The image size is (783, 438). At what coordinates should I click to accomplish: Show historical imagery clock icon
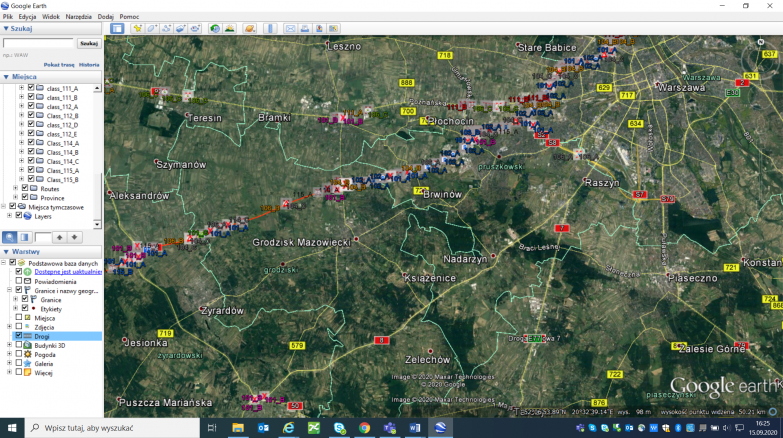pyautogui.click(x=215, y=28)
